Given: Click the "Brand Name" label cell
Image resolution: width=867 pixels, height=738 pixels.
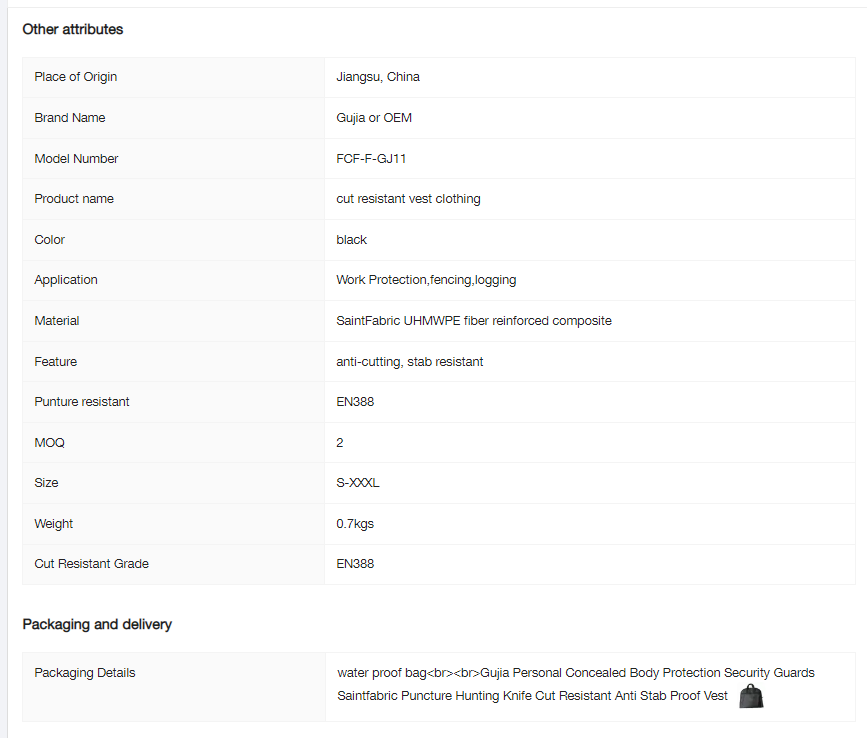Looking at the screenshot, I should point(70,118).
